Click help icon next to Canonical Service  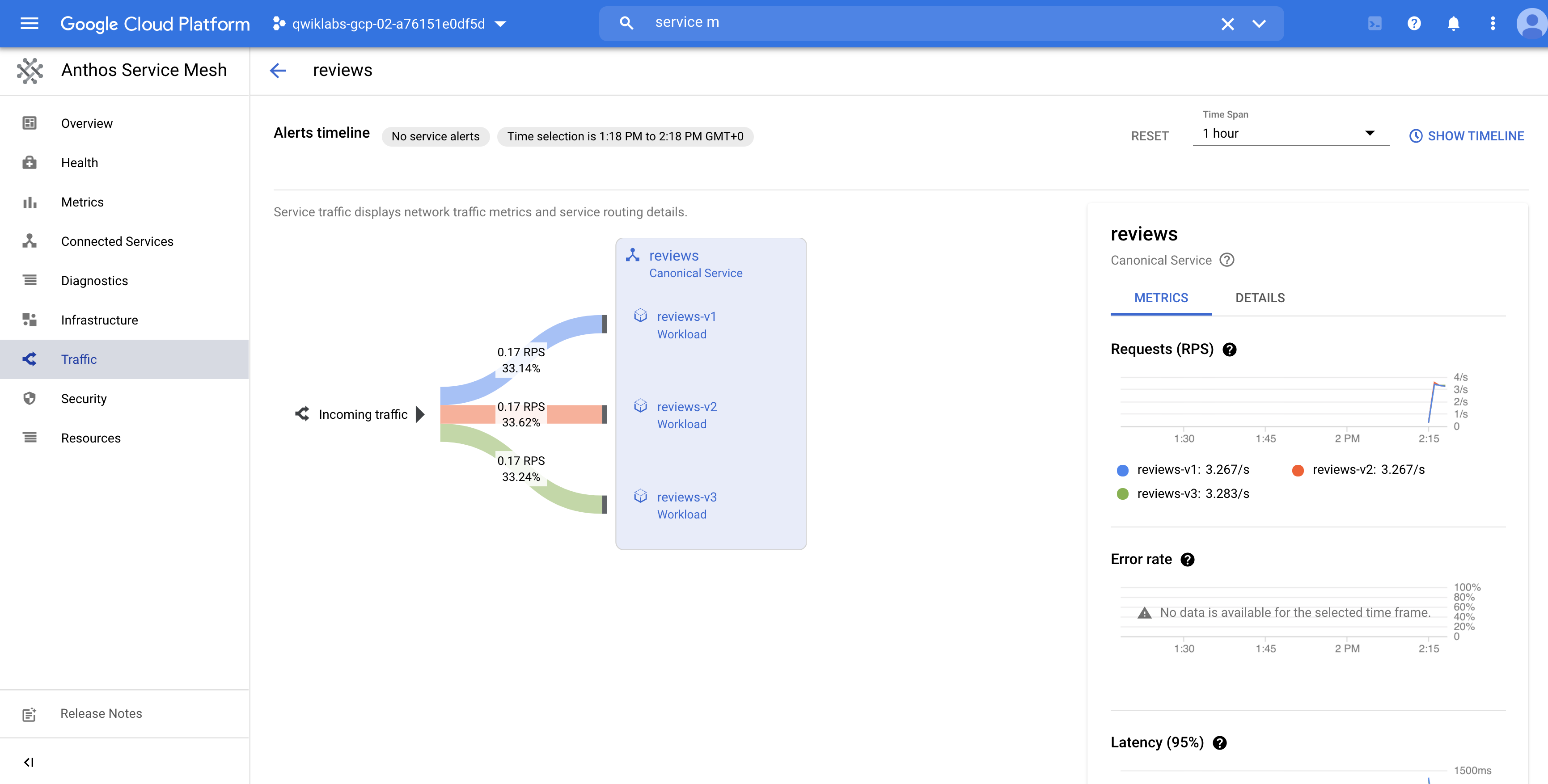(x=1227, y=260)
